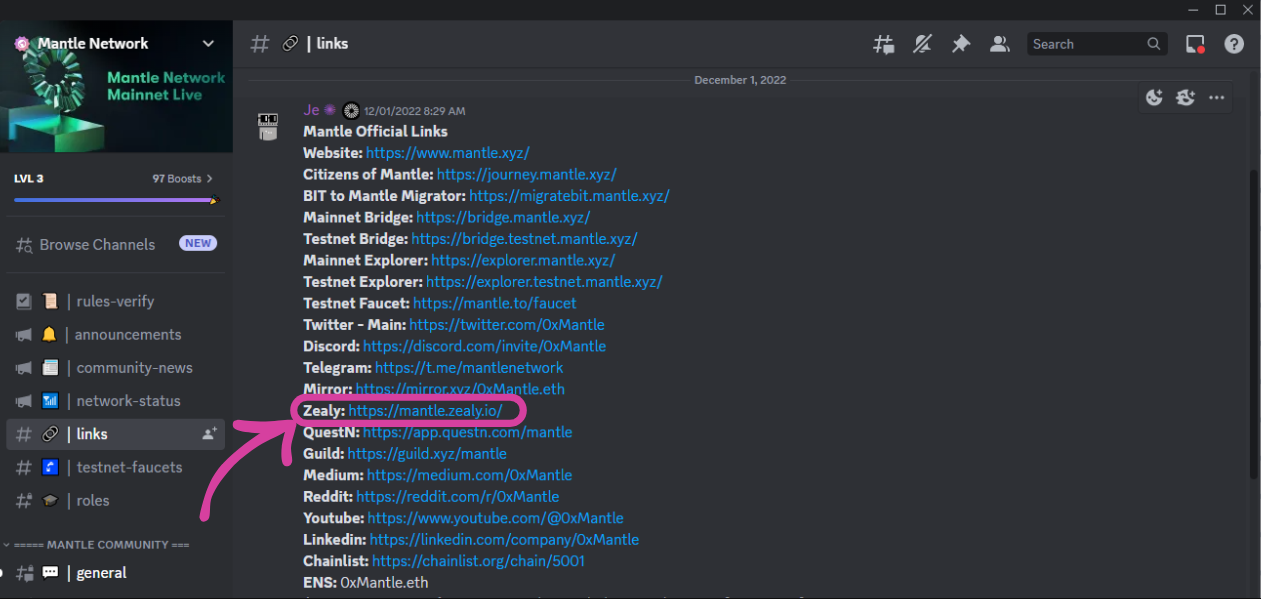Open the migratebit.mantle.xyz link
Screen dimensions: 1261x599
(569, 196)
